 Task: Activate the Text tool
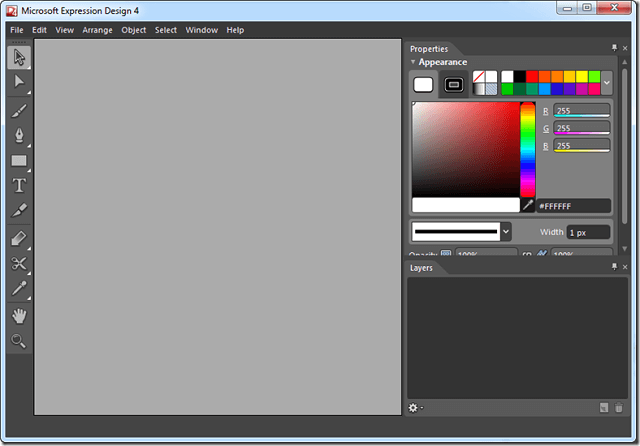tap(19, 185)
